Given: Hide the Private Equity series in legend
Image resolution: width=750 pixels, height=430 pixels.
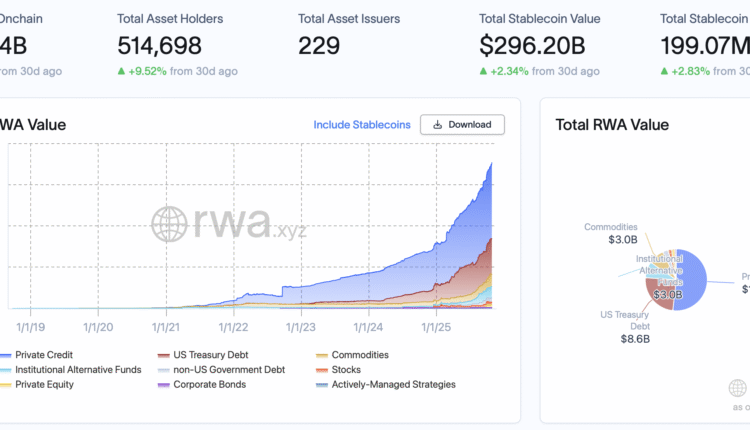Looking at the screenshot, I should tap(46, 384).
